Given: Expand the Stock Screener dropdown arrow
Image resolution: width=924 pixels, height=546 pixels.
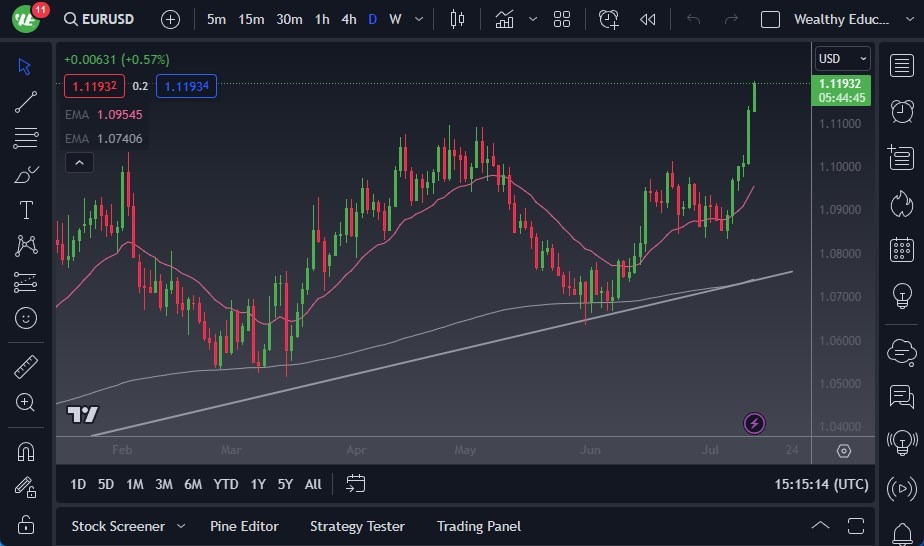Looking at the screenshot, I should click(x=181, y=526).
